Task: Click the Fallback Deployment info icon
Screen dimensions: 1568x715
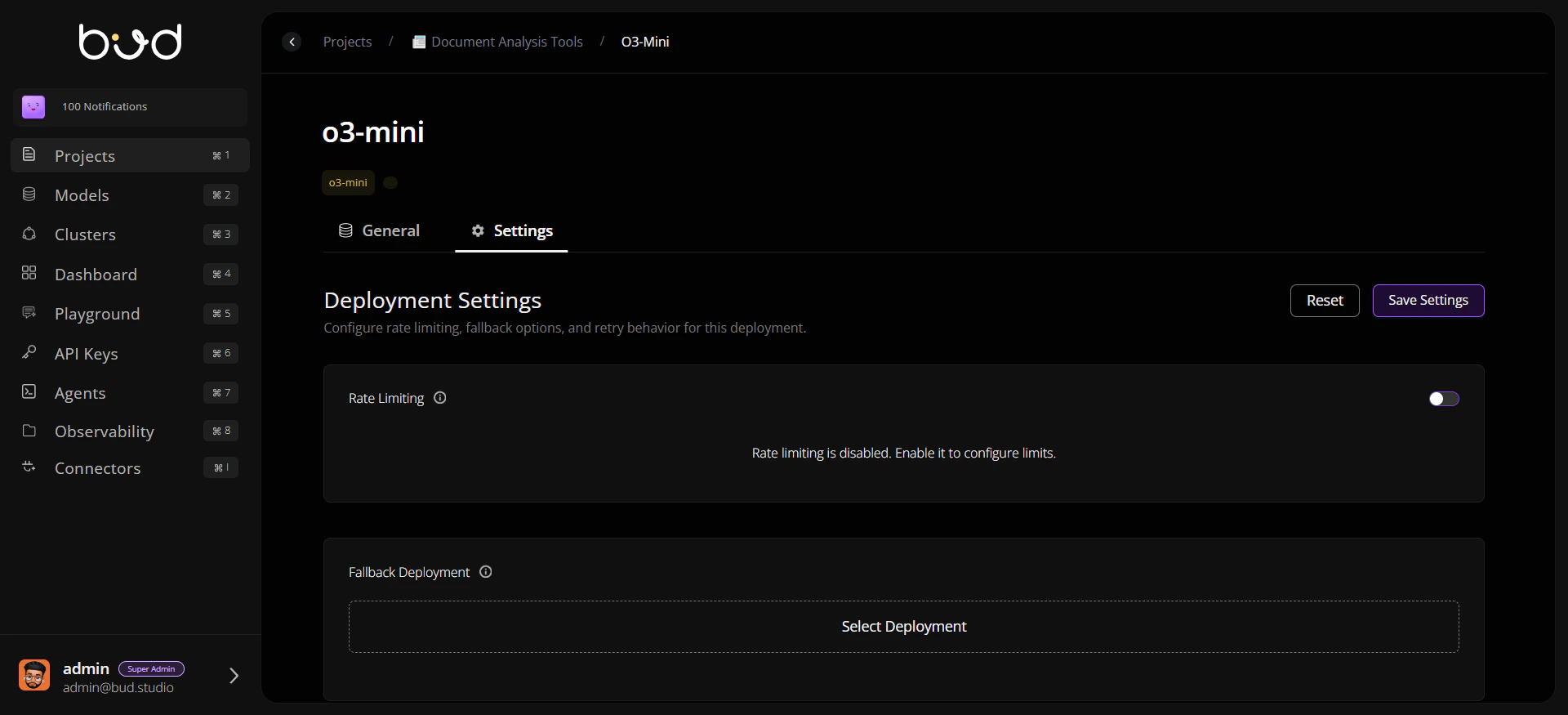Action: (x=486, y=572)
